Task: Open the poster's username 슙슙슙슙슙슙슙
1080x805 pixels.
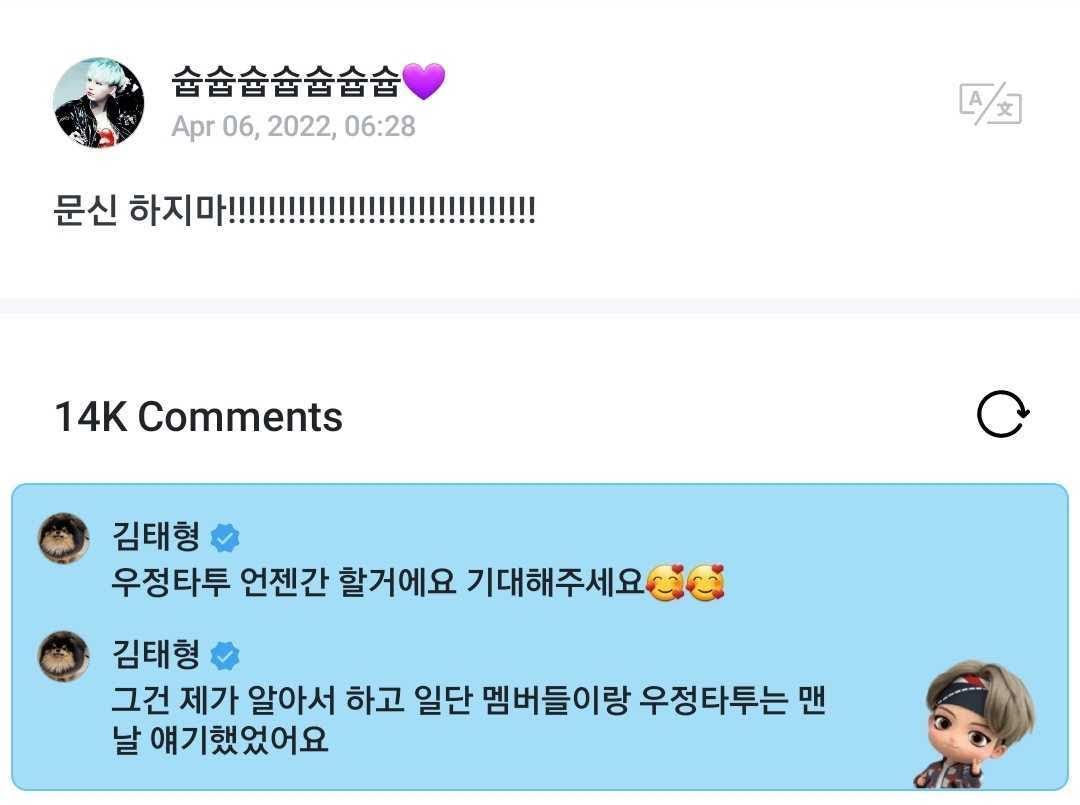Action: click(x=286, y=81)
